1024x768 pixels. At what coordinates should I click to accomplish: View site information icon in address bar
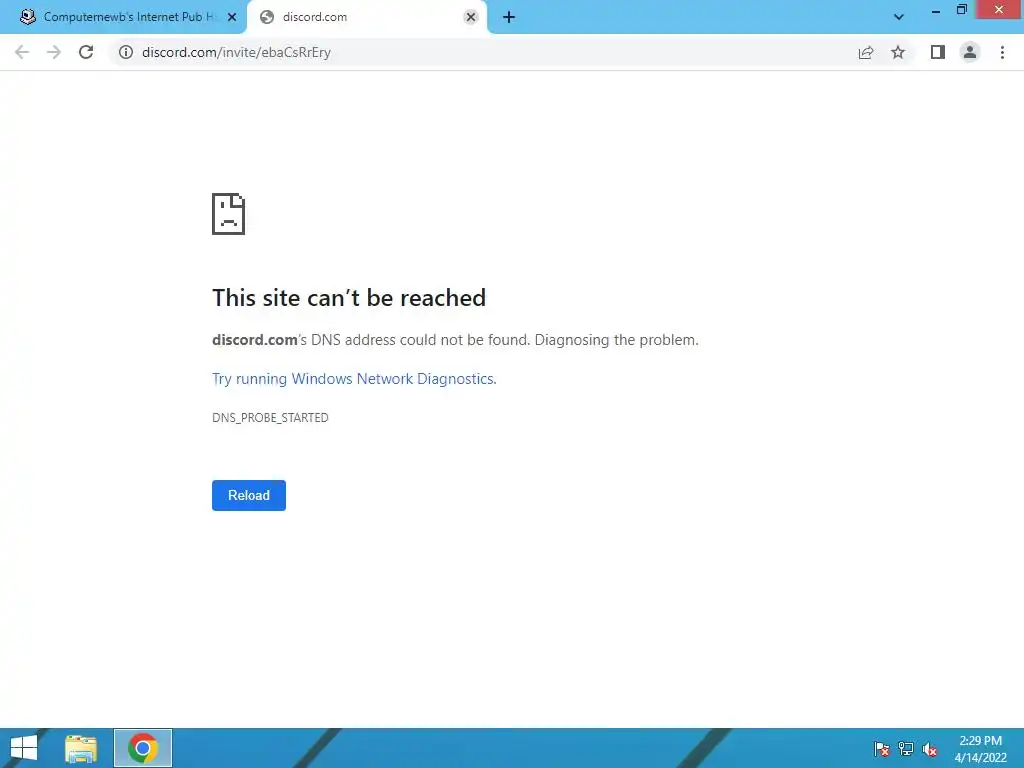pyautogui.click(x=126, y=52)
